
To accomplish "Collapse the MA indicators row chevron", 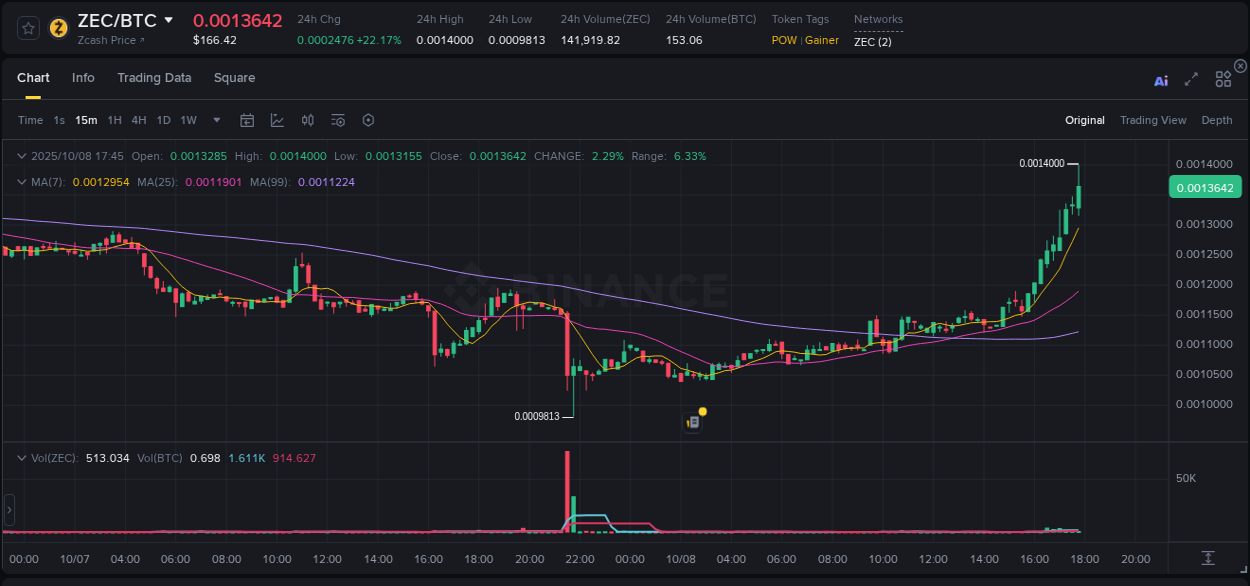I will [22, 182].
